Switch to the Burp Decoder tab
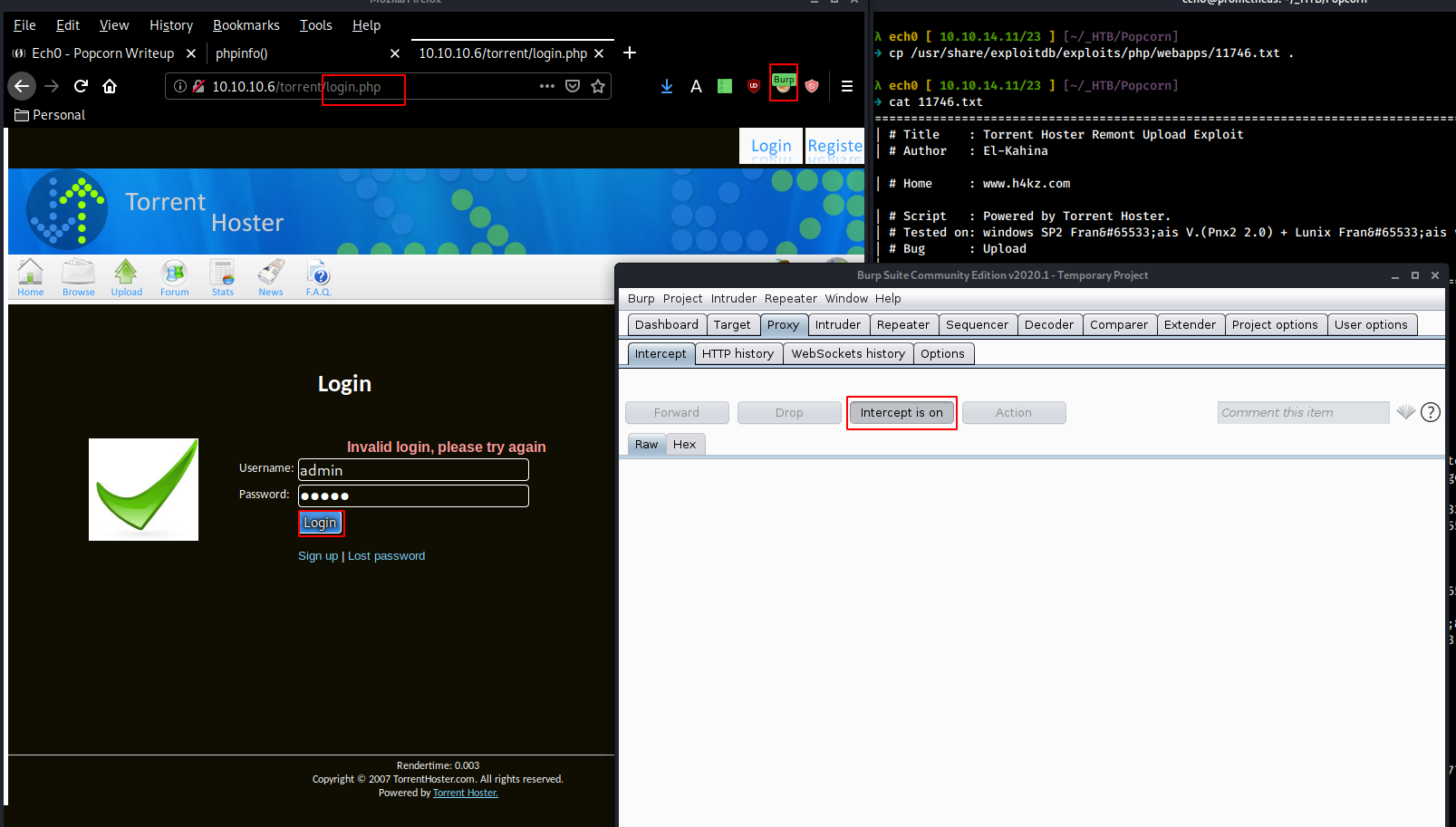Image resolution: width=1456 pixels, height=827 pixels. point(1049,324)
